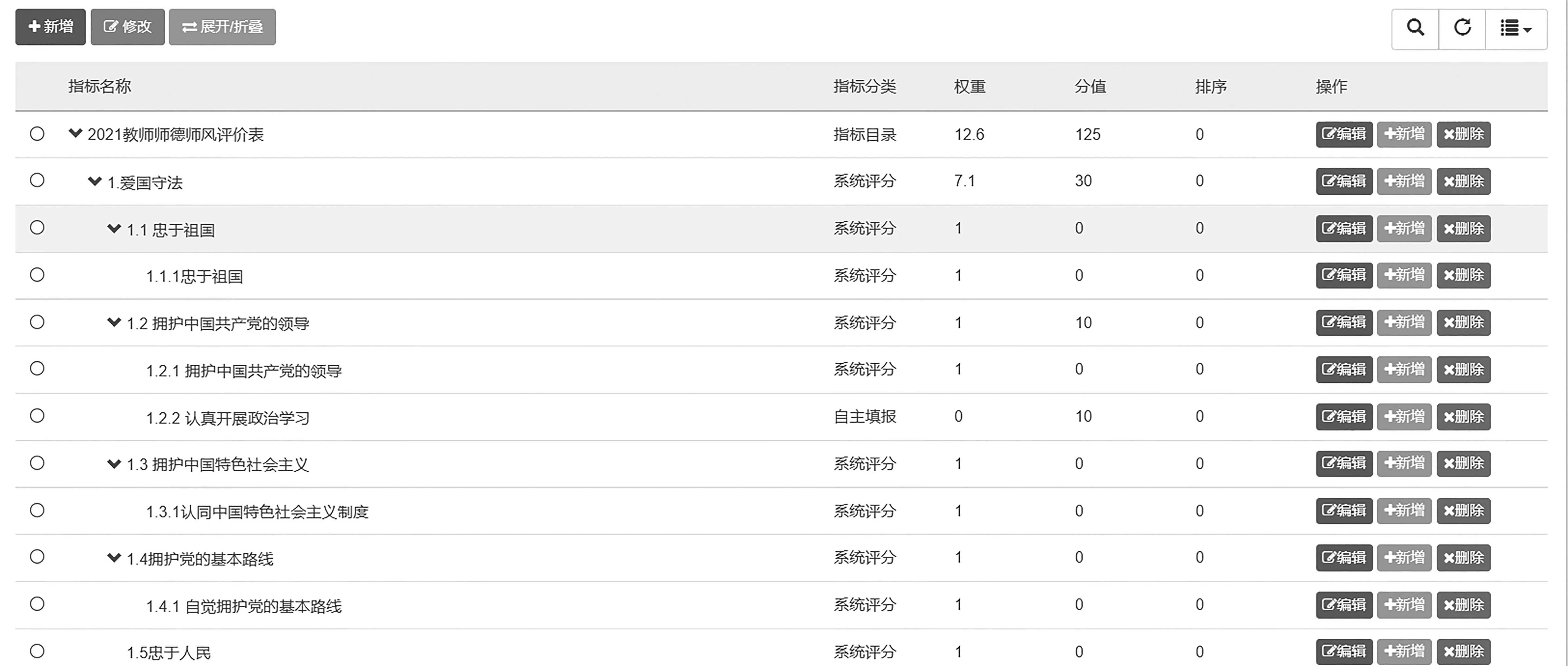
Task: Edit the 1.4拥护党的基本路线 row
Action: (x=1344, y=558)
